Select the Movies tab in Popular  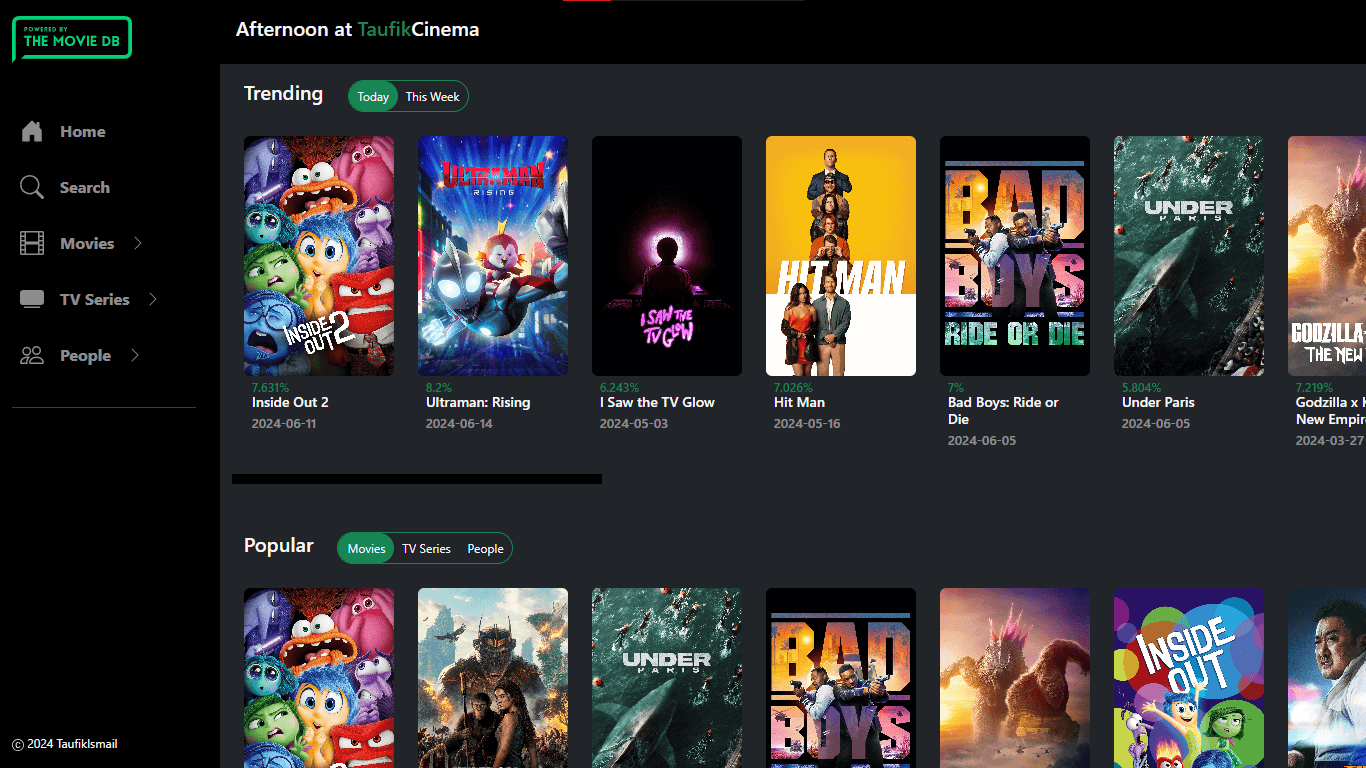click(365, 548)
